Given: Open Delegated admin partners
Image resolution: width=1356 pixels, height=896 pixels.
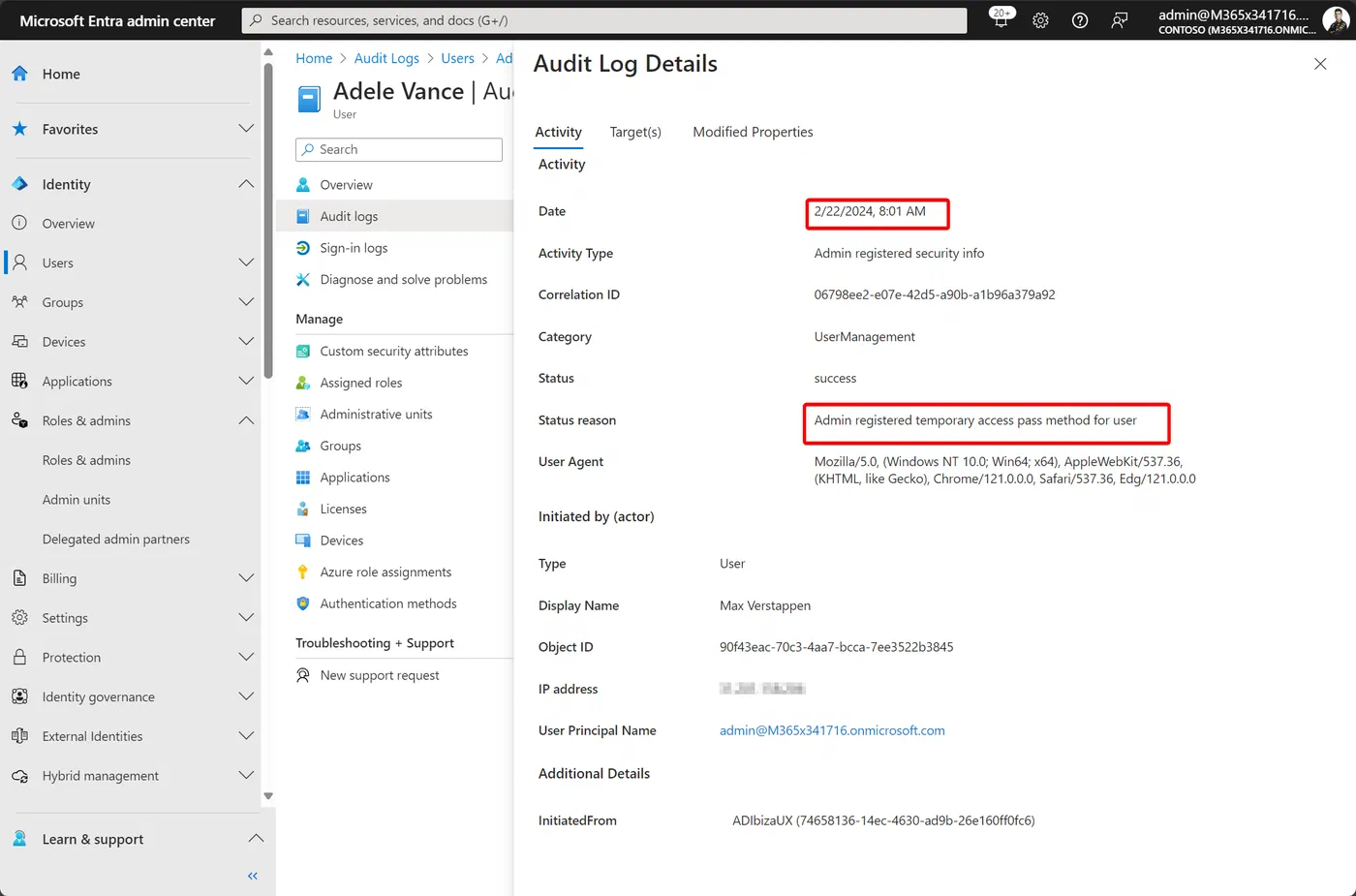Looking at the screenshot, I should [116, 539].
